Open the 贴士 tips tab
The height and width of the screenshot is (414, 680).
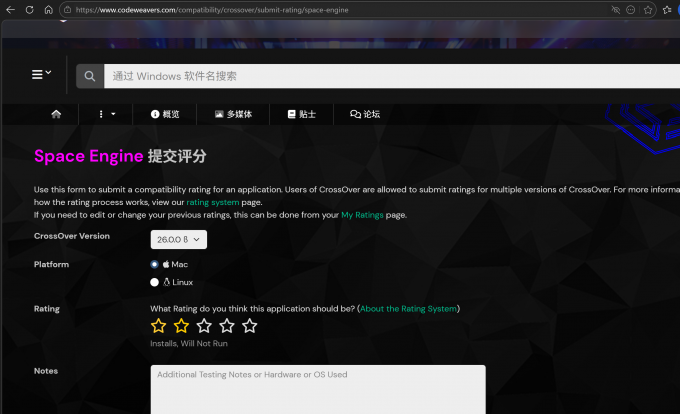(302, 114)
